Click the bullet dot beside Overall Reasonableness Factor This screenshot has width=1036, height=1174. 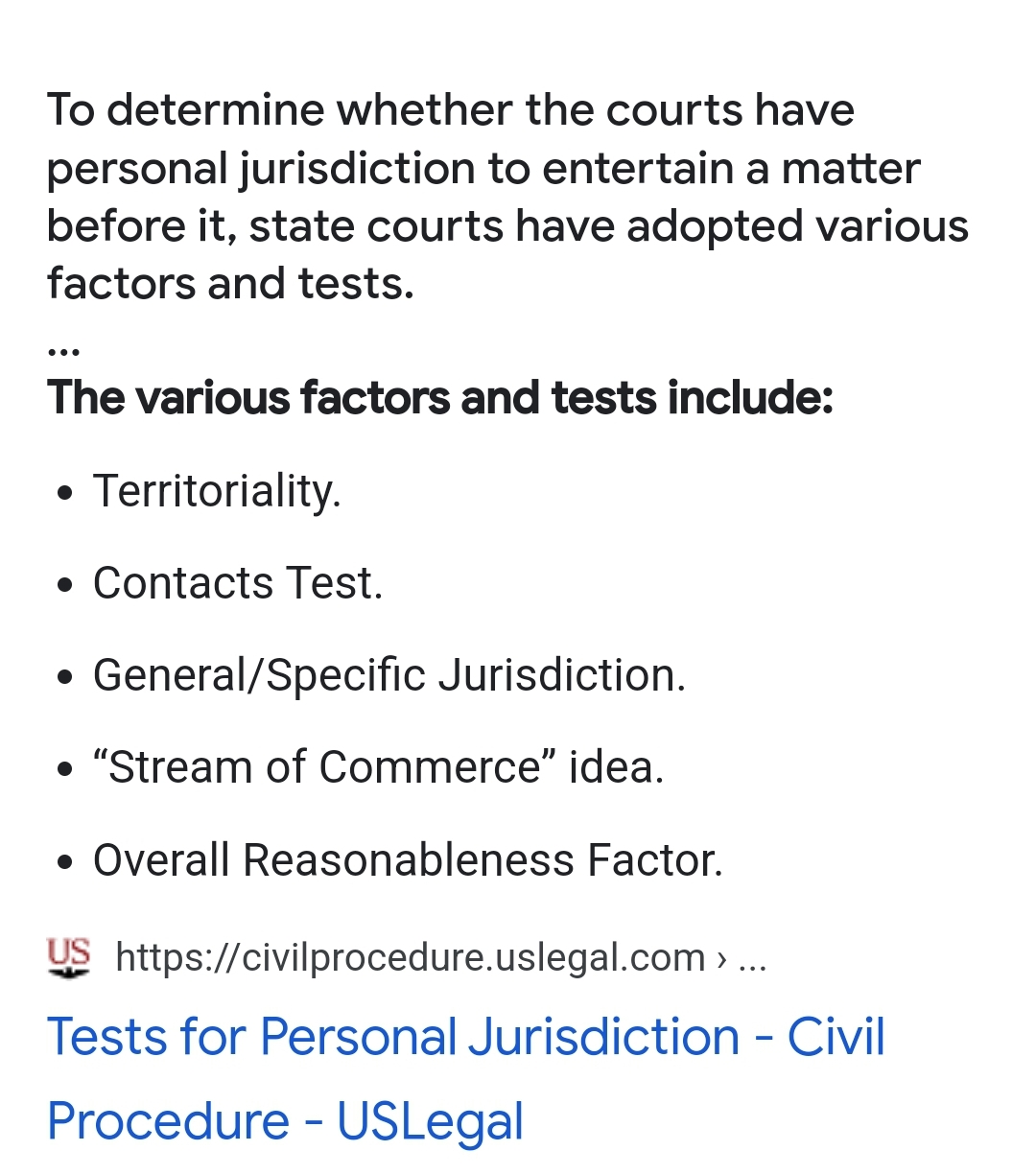[x=65, y=862]
